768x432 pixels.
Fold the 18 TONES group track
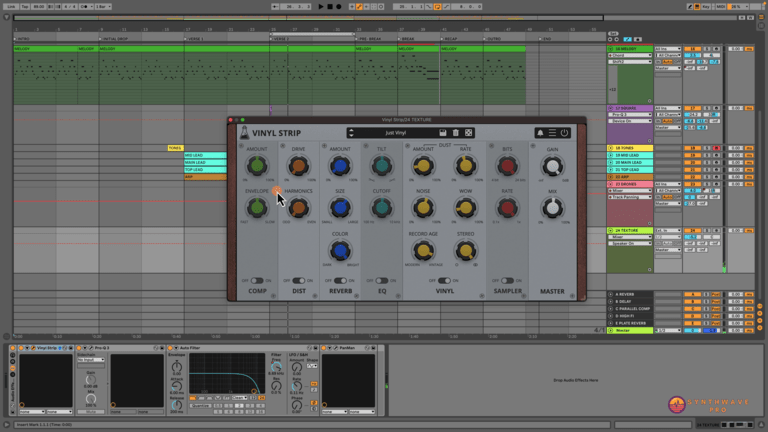610,148
